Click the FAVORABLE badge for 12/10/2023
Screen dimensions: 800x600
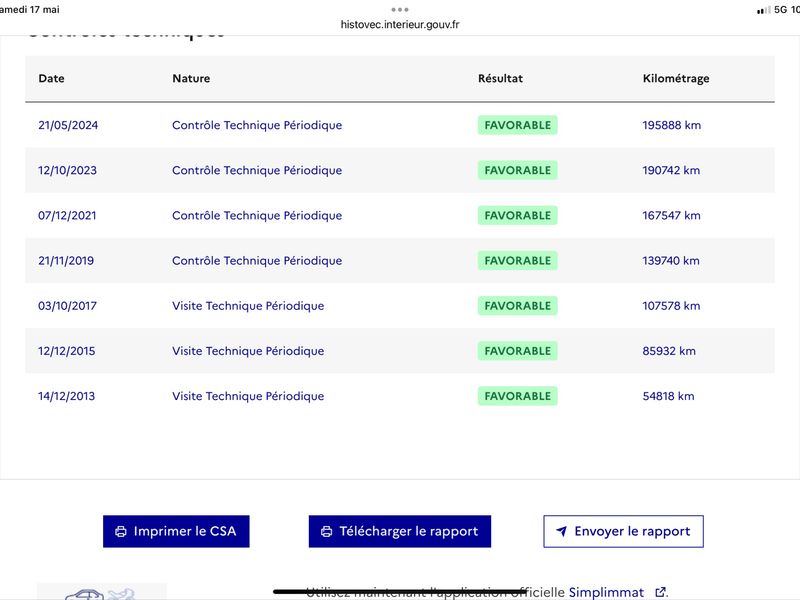pos(517,170)
